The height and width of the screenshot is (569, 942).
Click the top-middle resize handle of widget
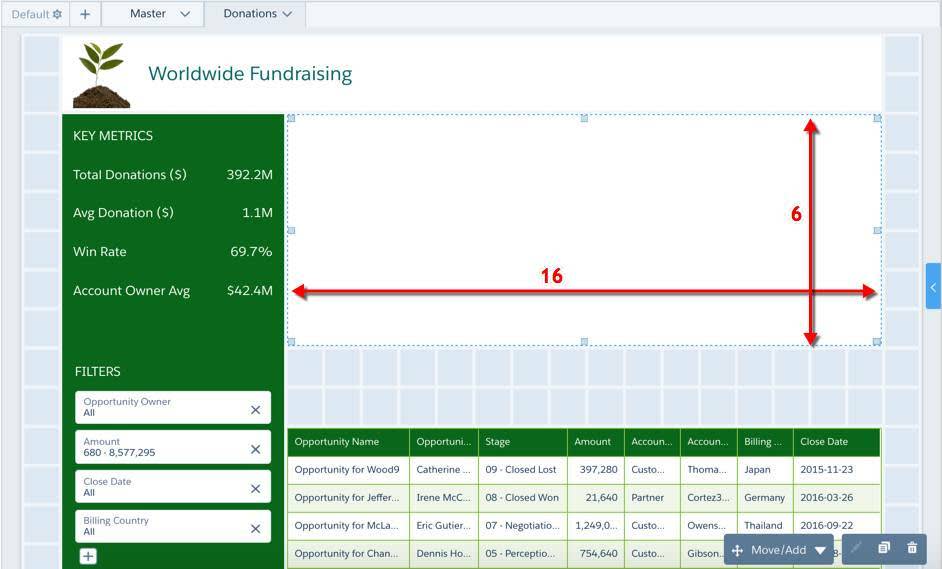584,118
